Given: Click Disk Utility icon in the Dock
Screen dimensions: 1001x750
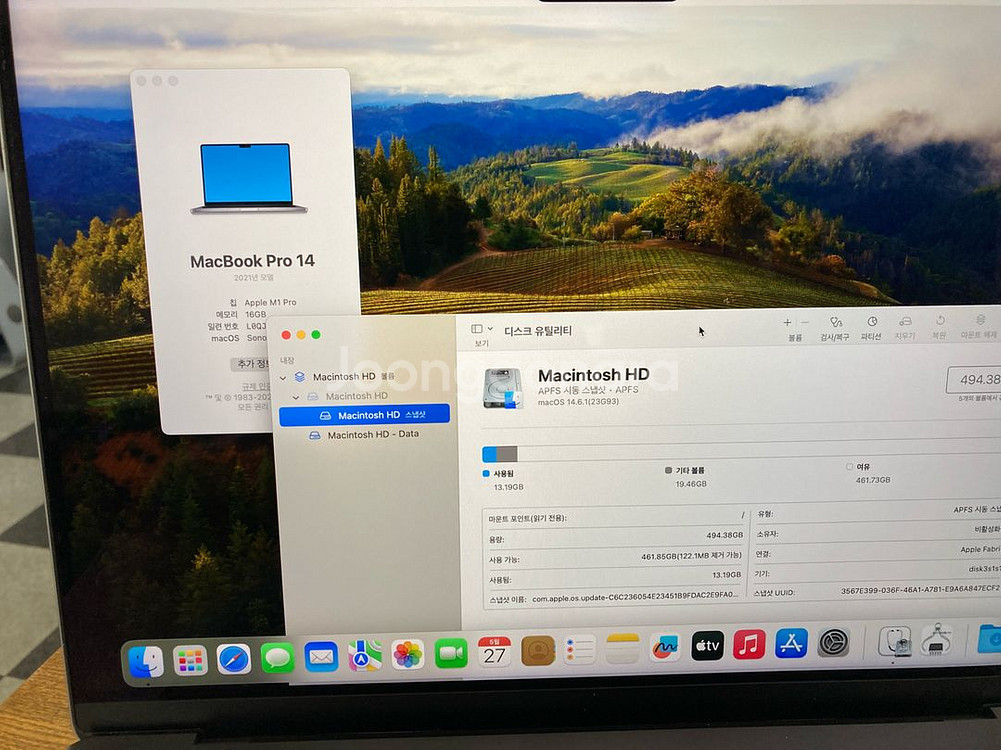Looking at the screenshot, I should [x=894, y=640].
